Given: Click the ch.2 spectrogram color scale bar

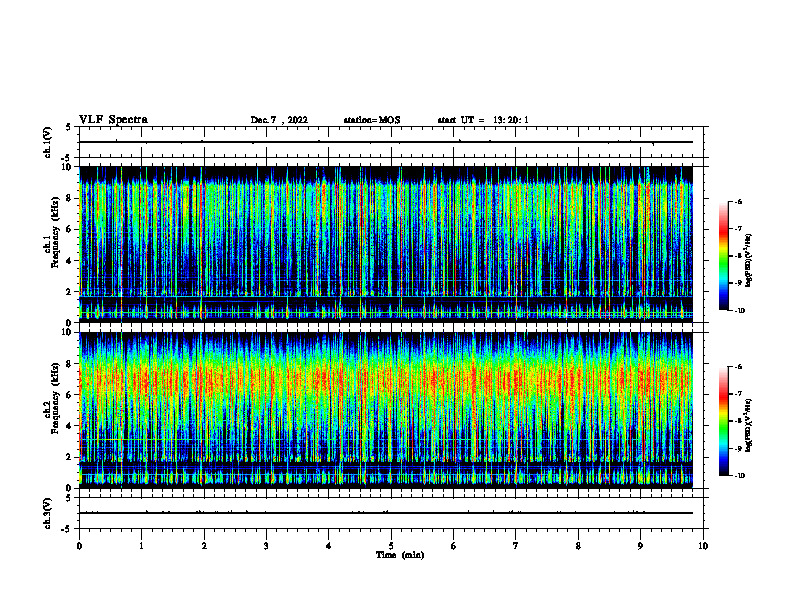Looking at the screenshot, I should click(724, 421).
